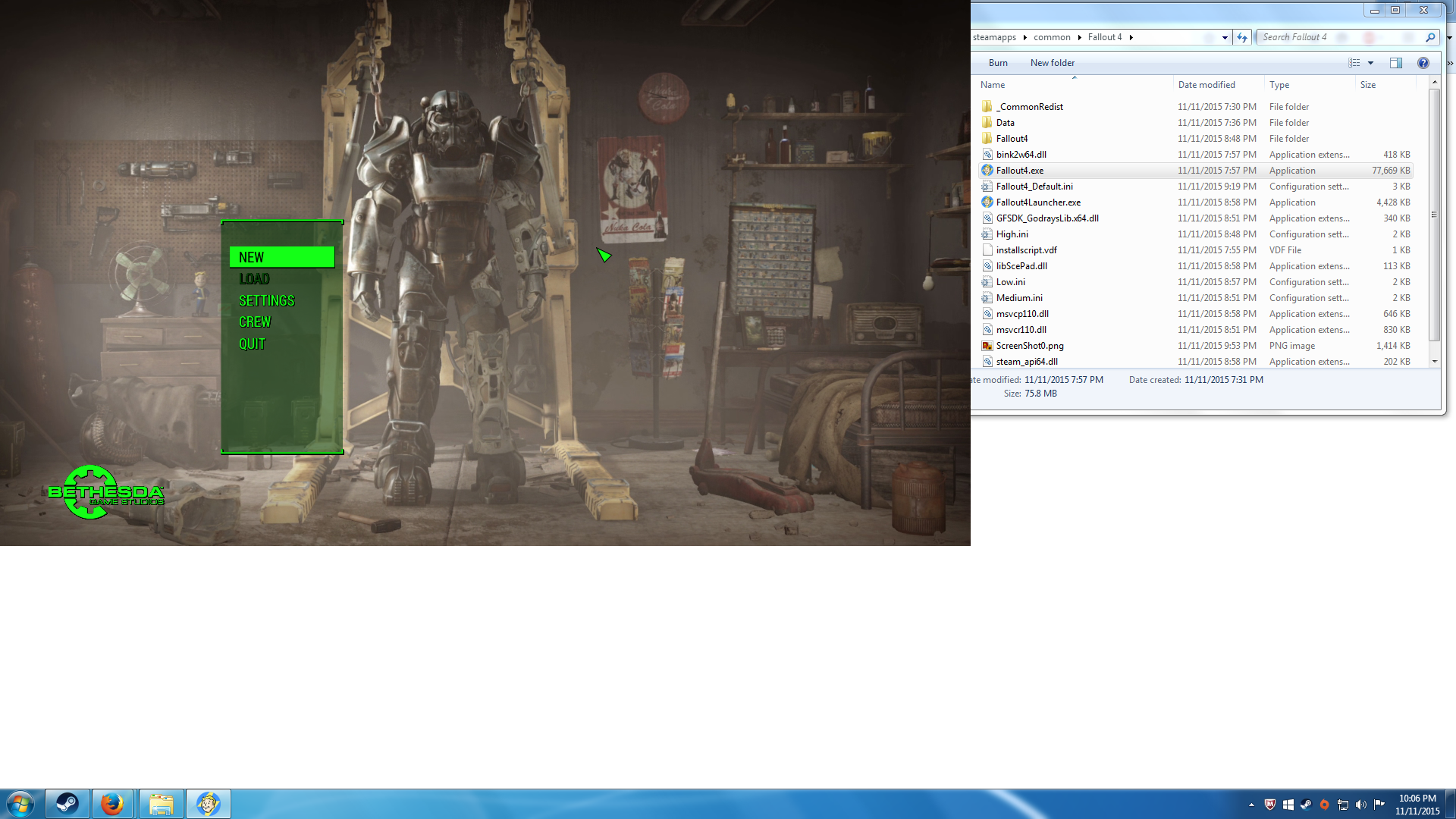This screenshot has width=1456, height=819.
Task: Select bink2w64.dll file
Action: [x=1197, y=155]
